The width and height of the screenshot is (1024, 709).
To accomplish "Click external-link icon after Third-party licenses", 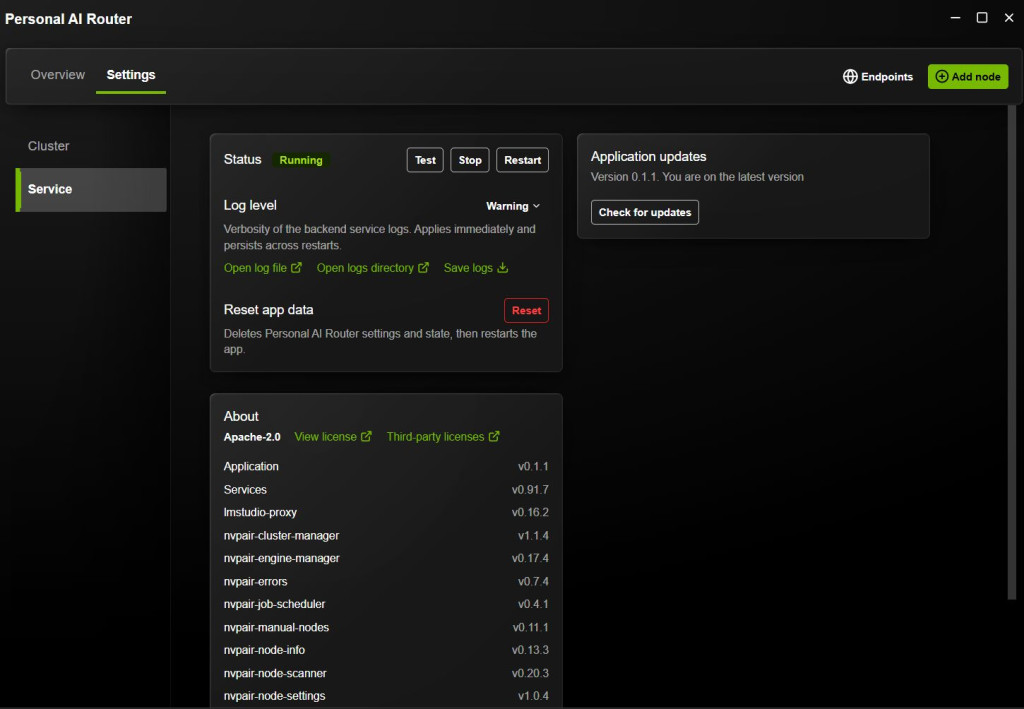I will coord(494,437).
